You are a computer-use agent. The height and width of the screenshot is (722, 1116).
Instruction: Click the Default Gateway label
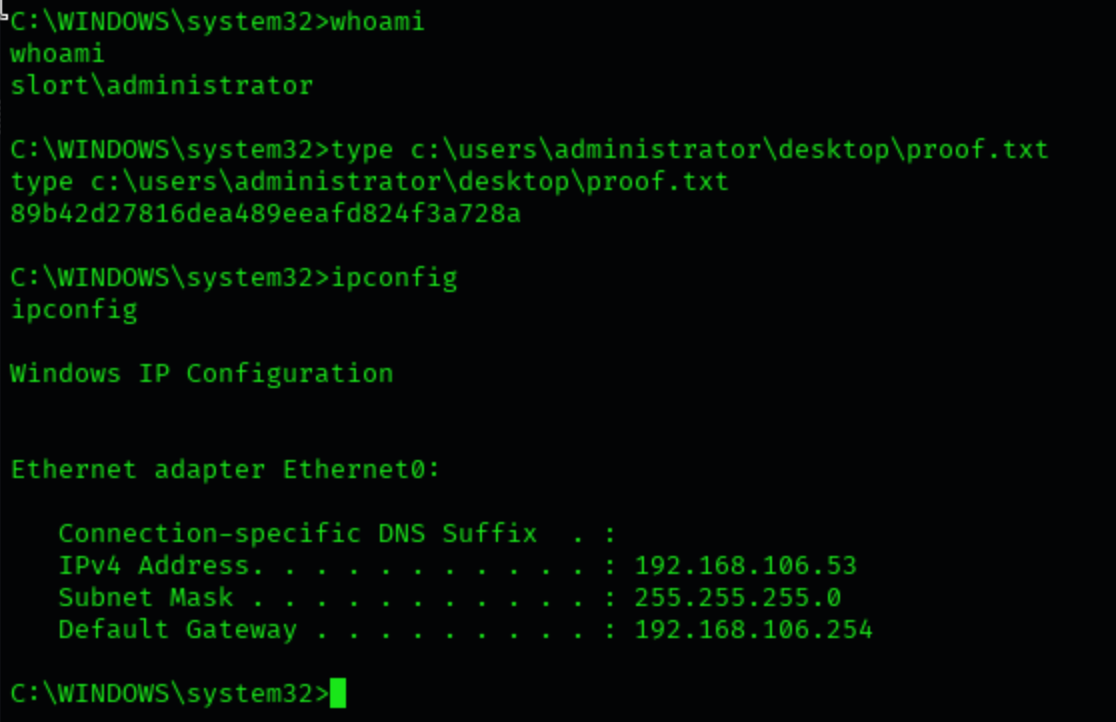[x=177, y=630]
